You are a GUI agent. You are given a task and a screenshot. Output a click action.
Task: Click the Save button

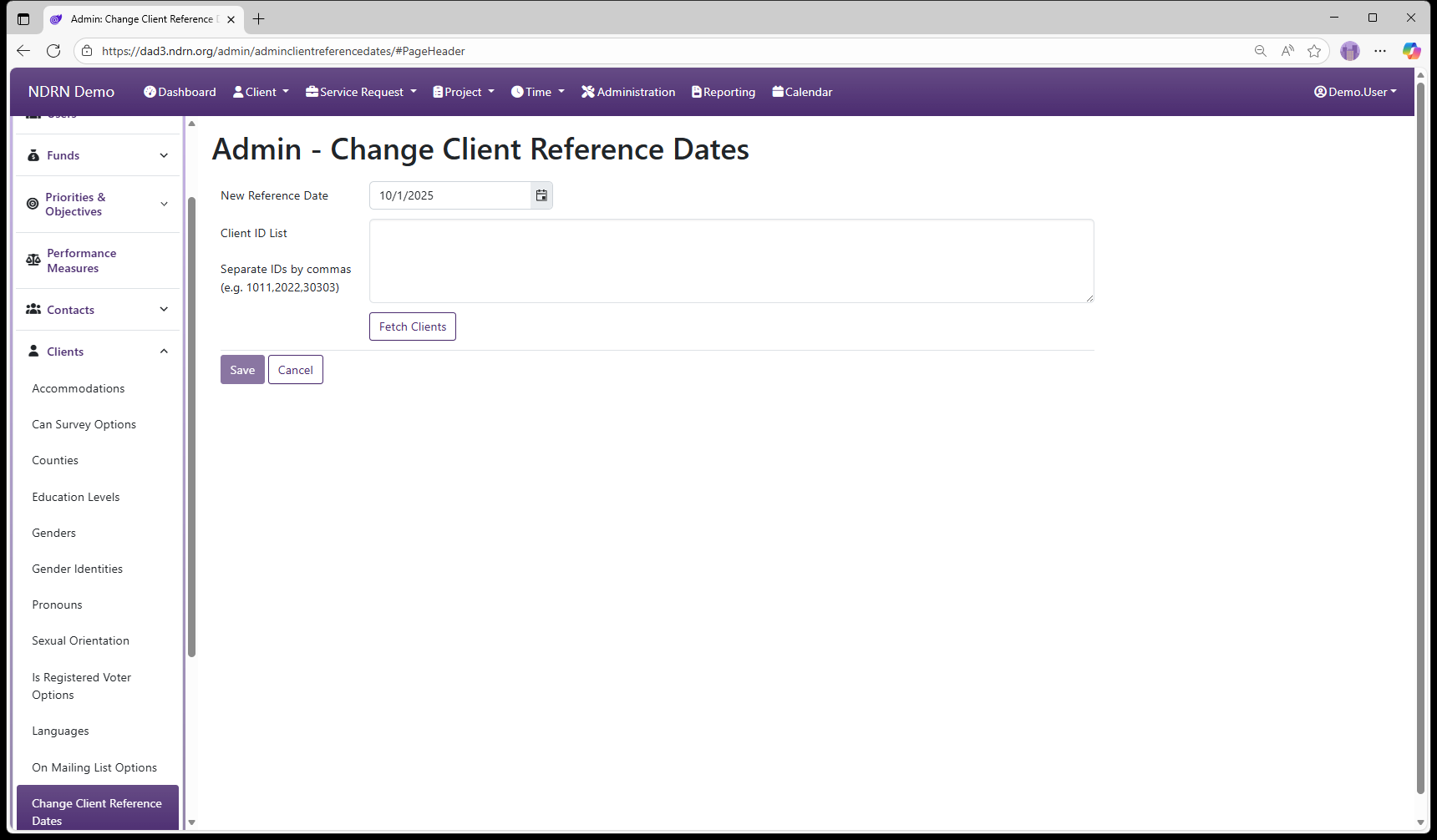(242, 370)
